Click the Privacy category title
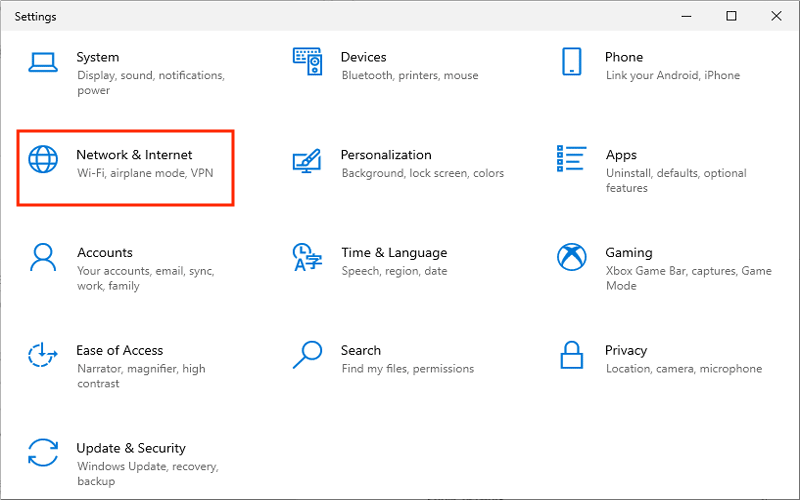This screenshot has height=500, width=800. pos(626,351)
